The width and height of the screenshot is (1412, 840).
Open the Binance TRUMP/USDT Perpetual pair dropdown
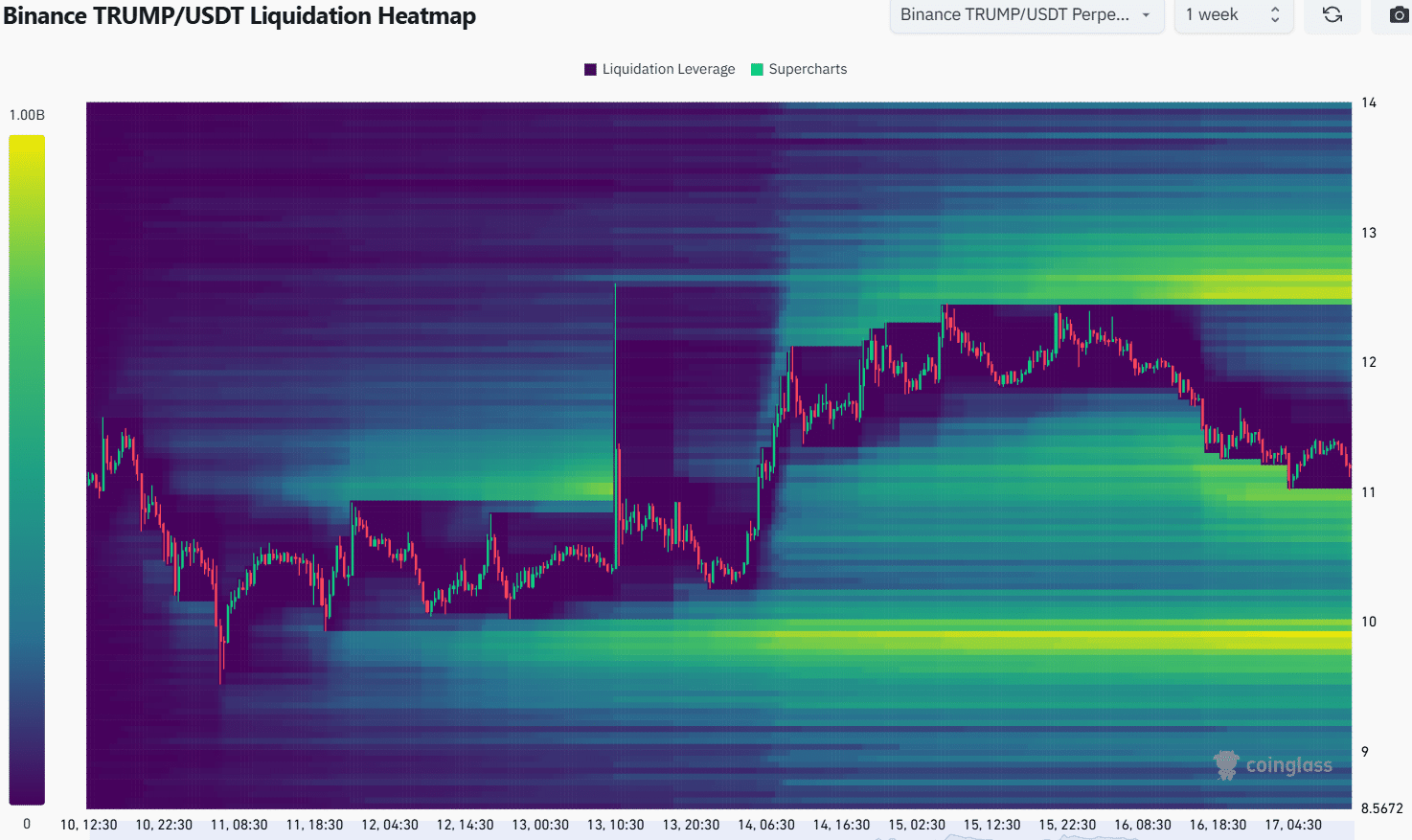1027,14
